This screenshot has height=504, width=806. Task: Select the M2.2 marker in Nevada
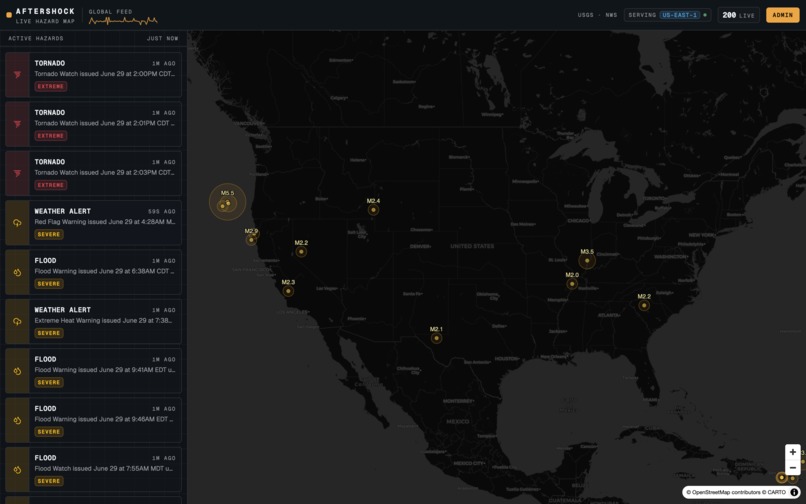click(301, 251)
